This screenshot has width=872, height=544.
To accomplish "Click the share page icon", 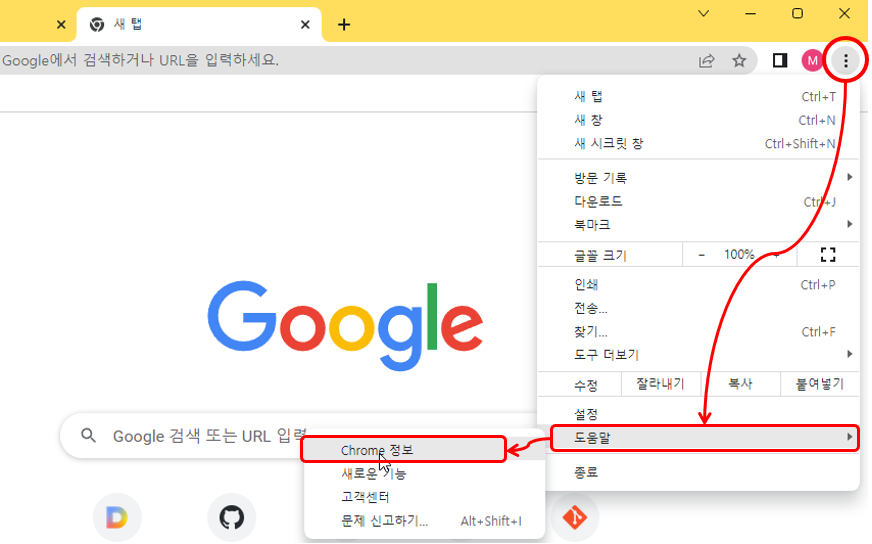I will pyautogui.click(x=706, y=60).
